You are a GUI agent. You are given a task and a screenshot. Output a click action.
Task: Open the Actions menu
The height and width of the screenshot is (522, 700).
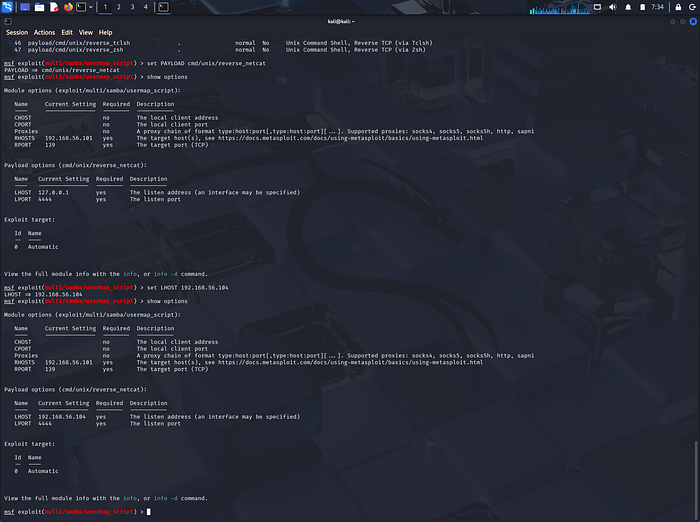point(44,33)
